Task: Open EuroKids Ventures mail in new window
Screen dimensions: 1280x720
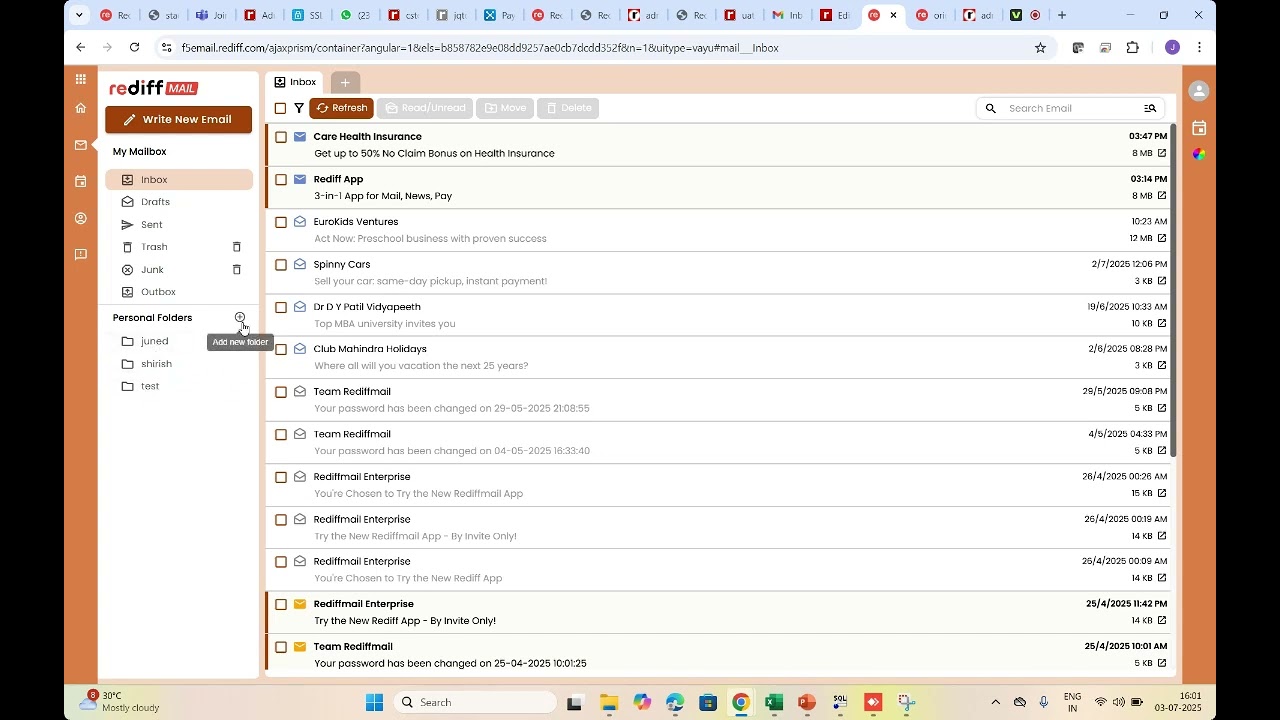Action: coord(1162,238)
